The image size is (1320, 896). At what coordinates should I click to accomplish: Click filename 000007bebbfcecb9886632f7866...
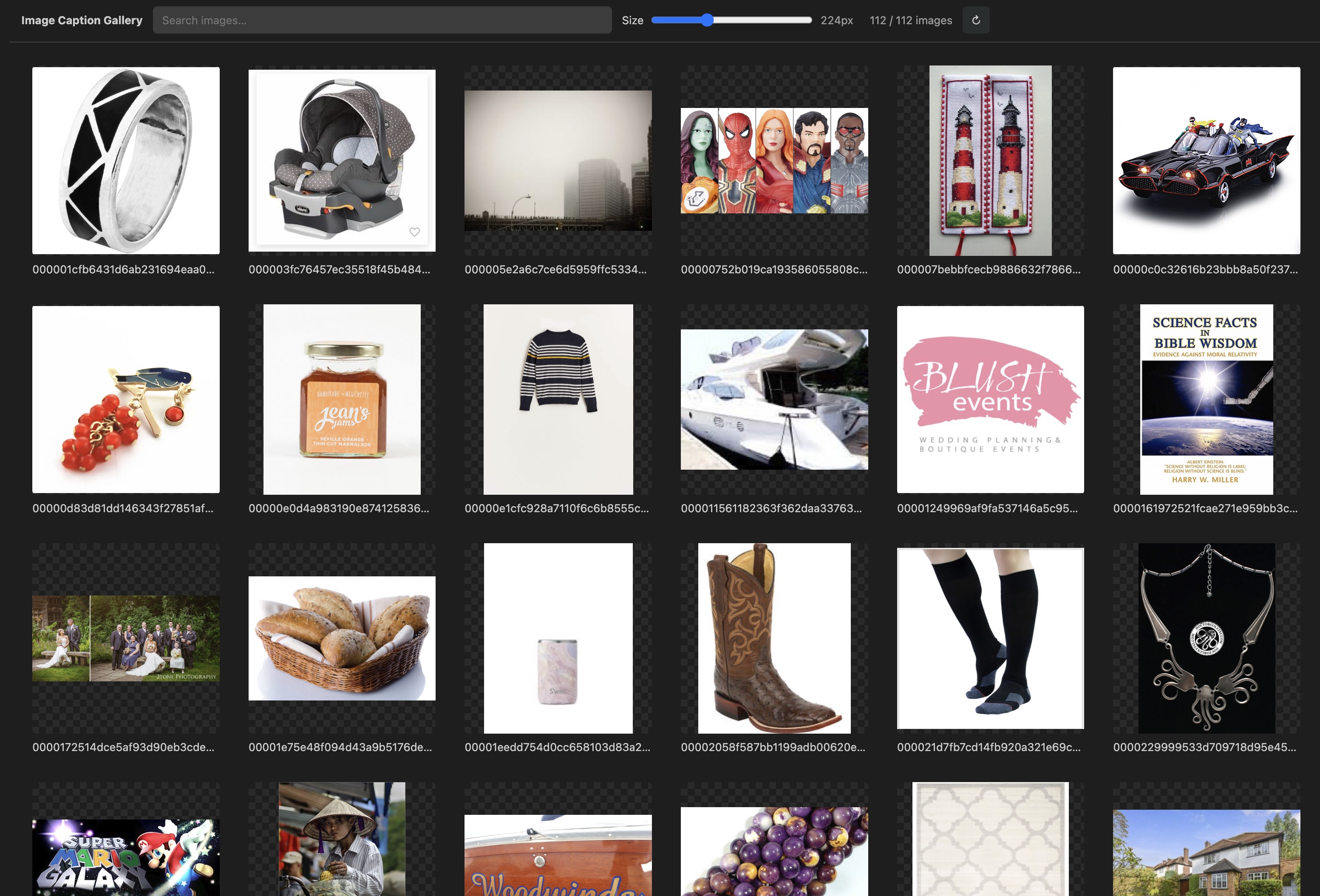[989, 269]
